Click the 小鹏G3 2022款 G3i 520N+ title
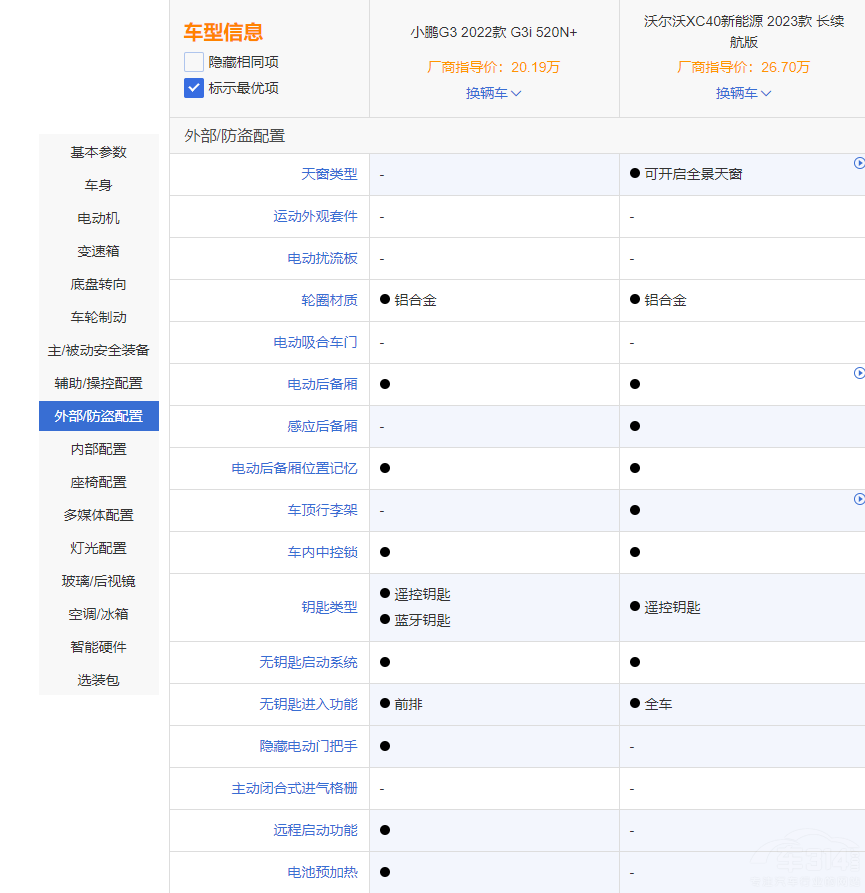The width and height of the screenshot is (865, 893). point(493,32)
